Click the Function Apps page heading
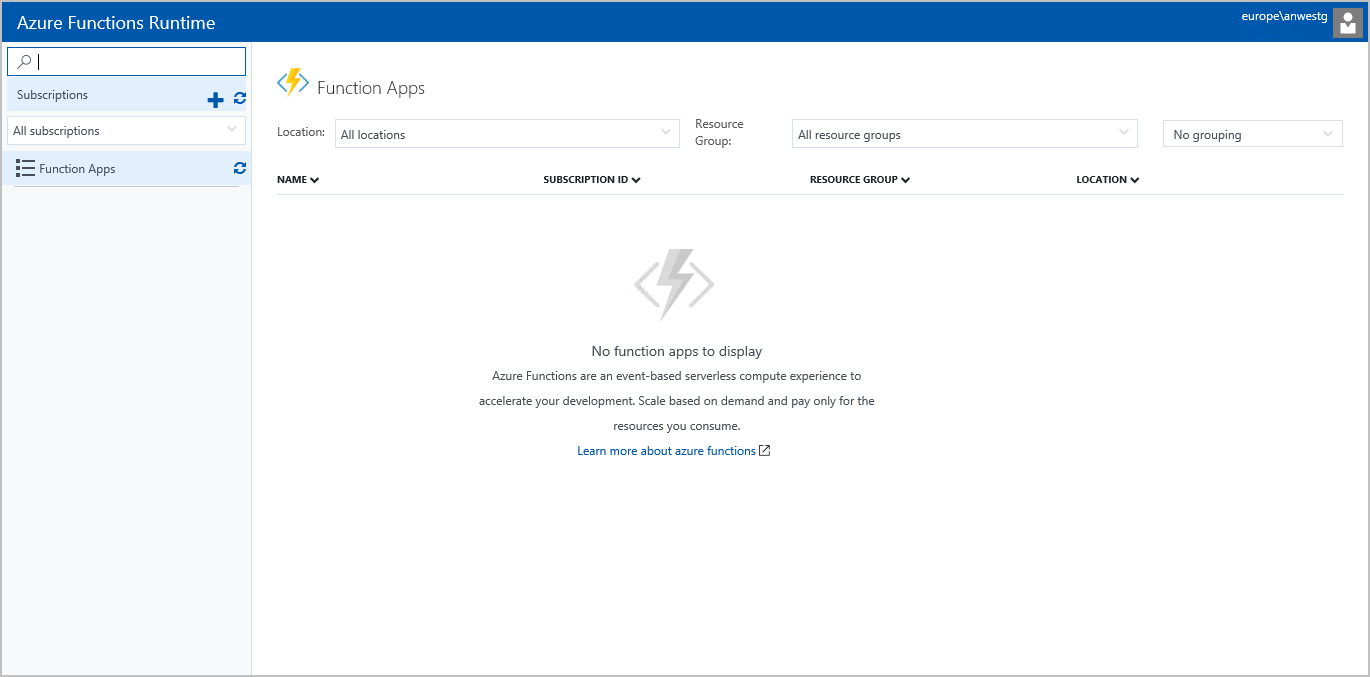The width and height of the screenshot is (1370, 677). (371, 88)
